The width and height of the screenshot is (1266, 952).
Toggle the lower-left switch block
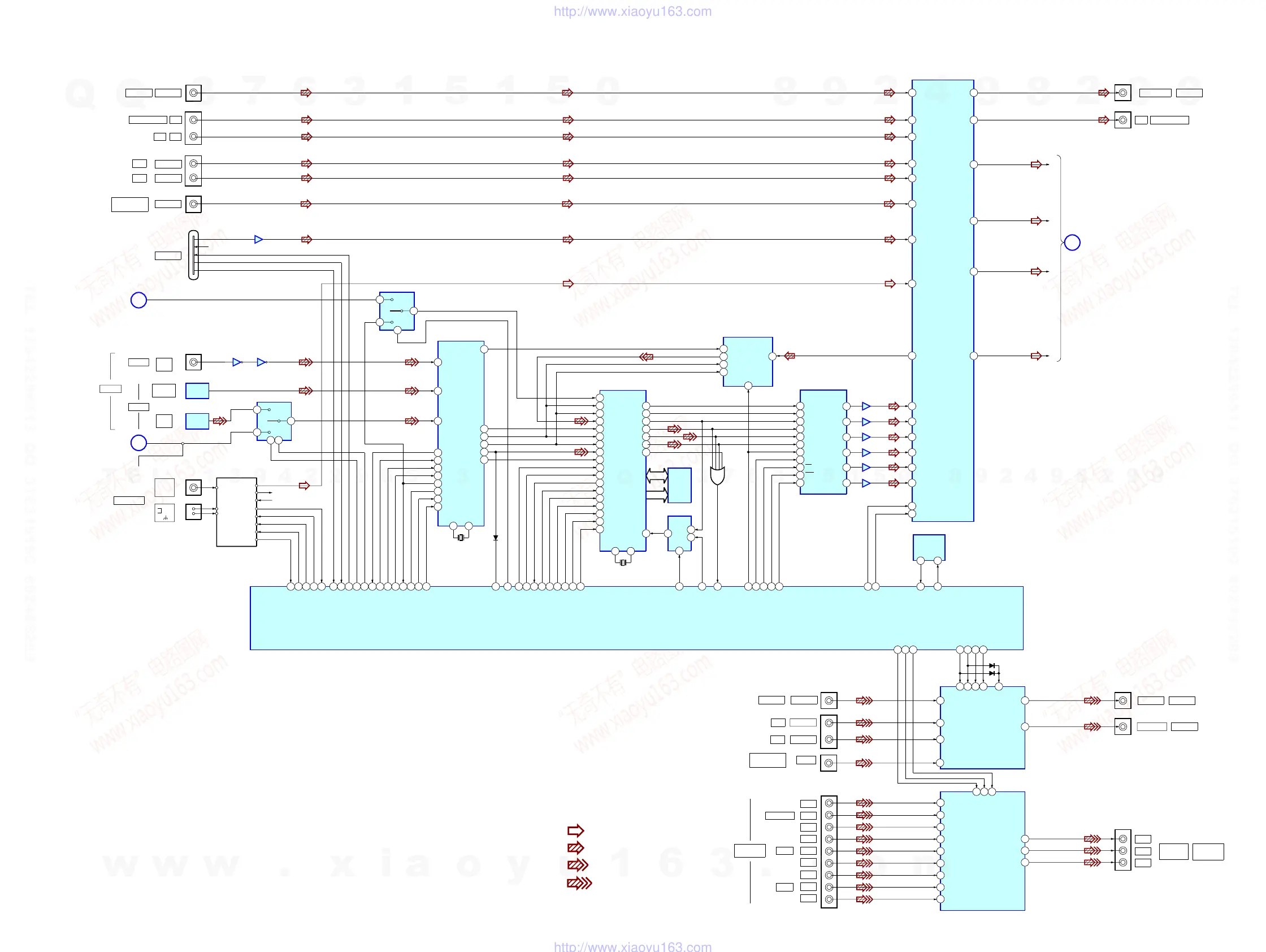274,421
